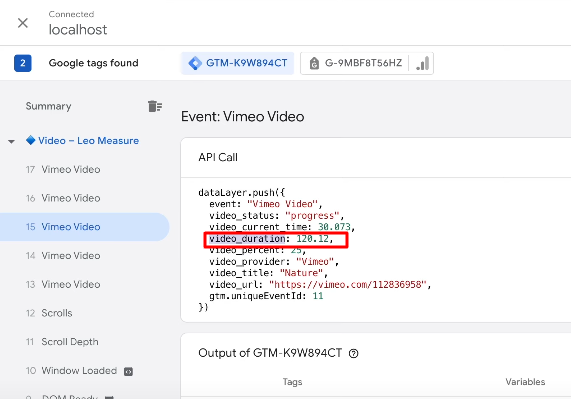Switch to the Variables tab
The height and width of the screenshot is (399, 571).
(x=525, y=382)
